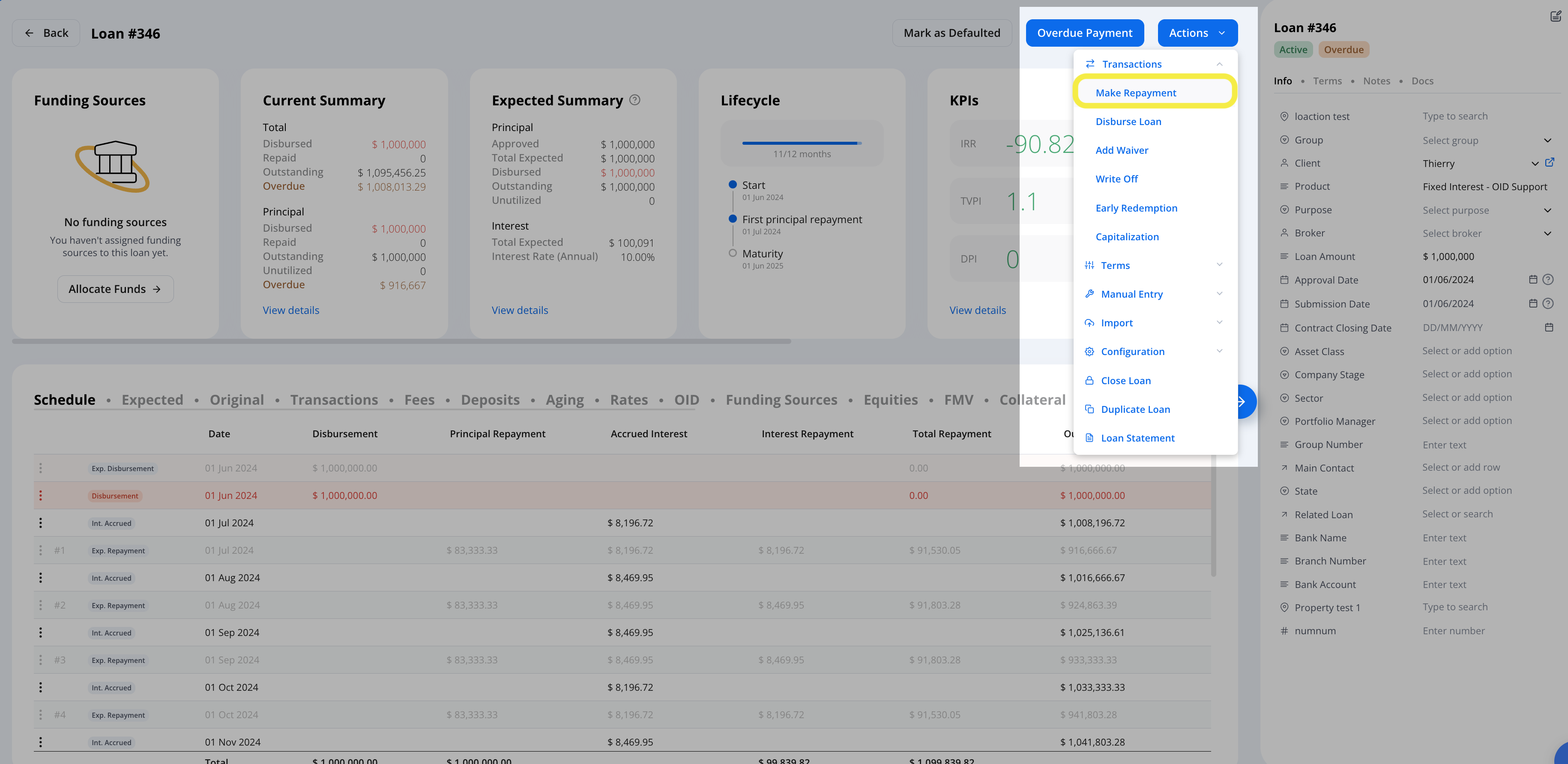Open row menu for the Disbursement row
This screenshot has height=764, width=1568.
[x=41, y=496]
